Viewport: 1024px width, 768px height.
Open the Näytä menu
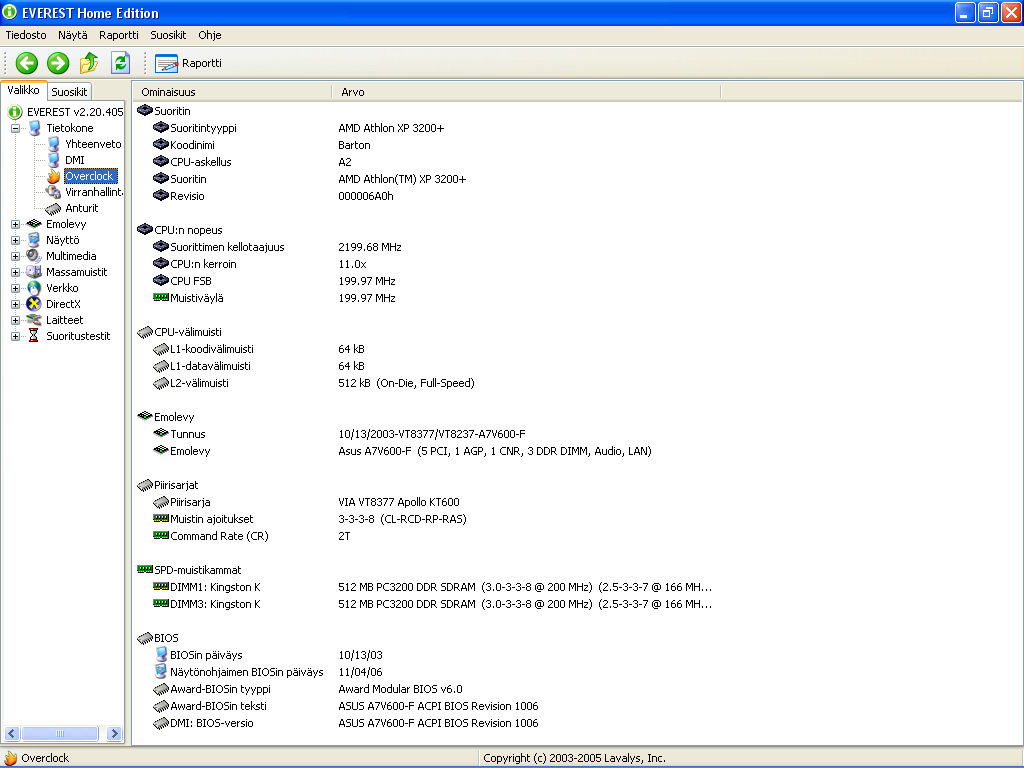coord(72,35)
